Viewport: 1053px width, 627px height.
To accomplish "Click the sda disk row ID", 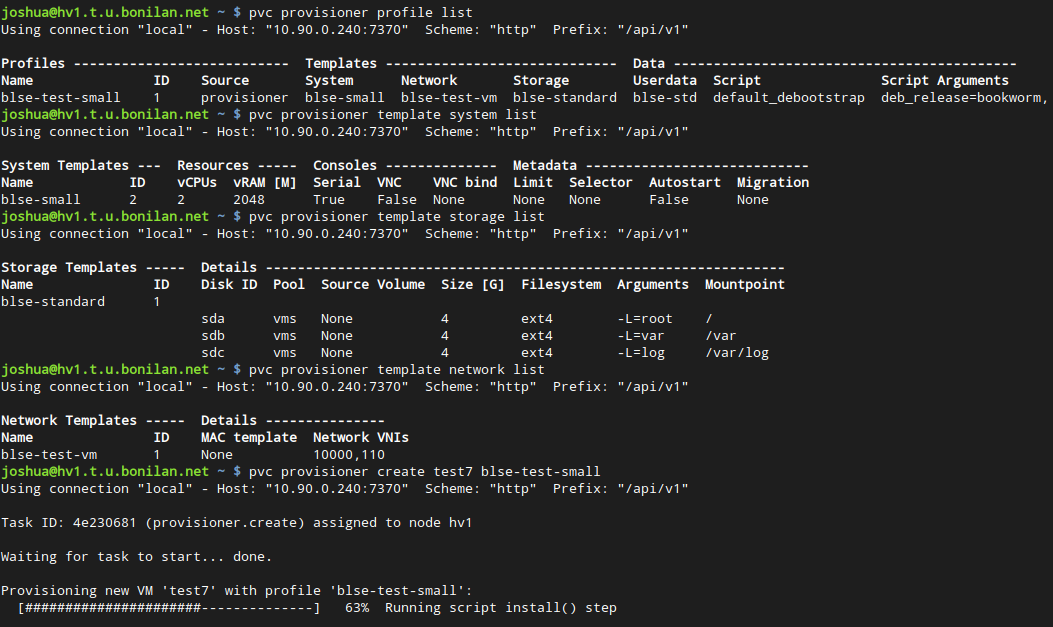I will pyautogui.click(x=213, y=319).
